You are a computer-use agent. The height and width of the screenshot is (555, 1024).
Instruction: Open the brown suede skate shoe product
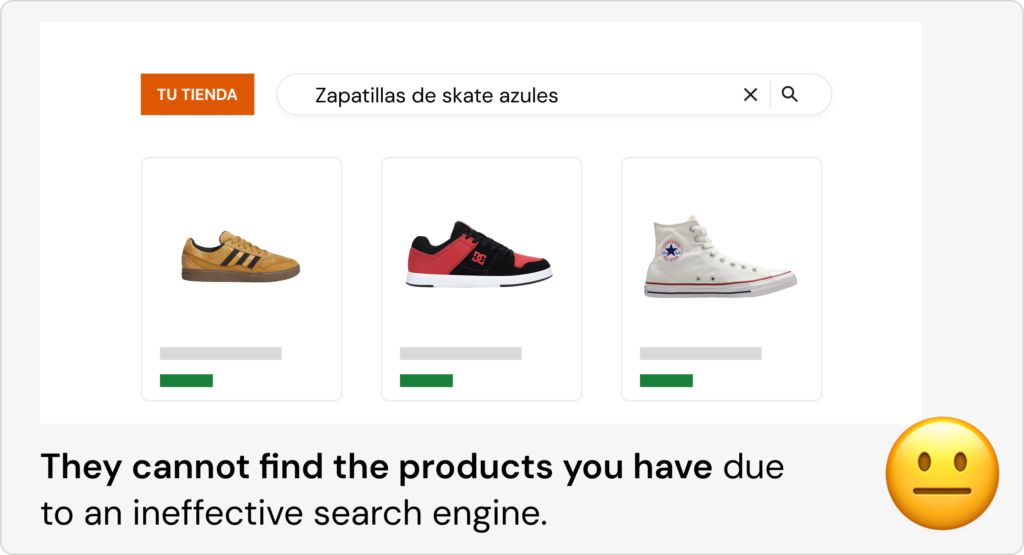point(241,256)
